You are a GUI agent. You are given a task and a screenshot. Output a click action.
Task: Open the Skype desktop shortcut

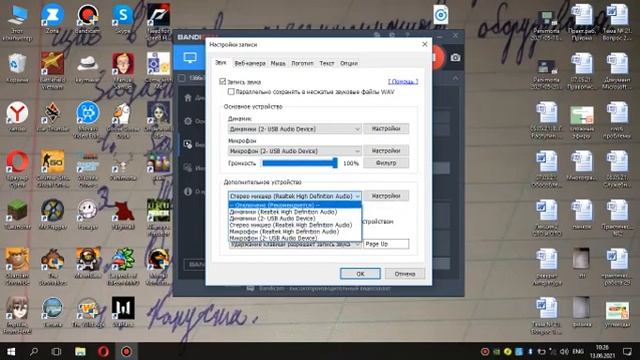[123, 20]
